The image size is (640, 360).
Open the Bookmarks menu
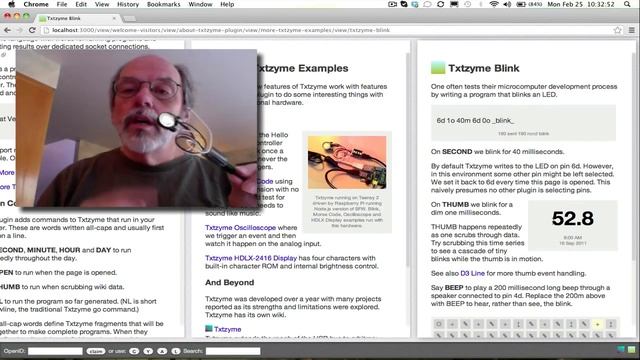point(163,4)
